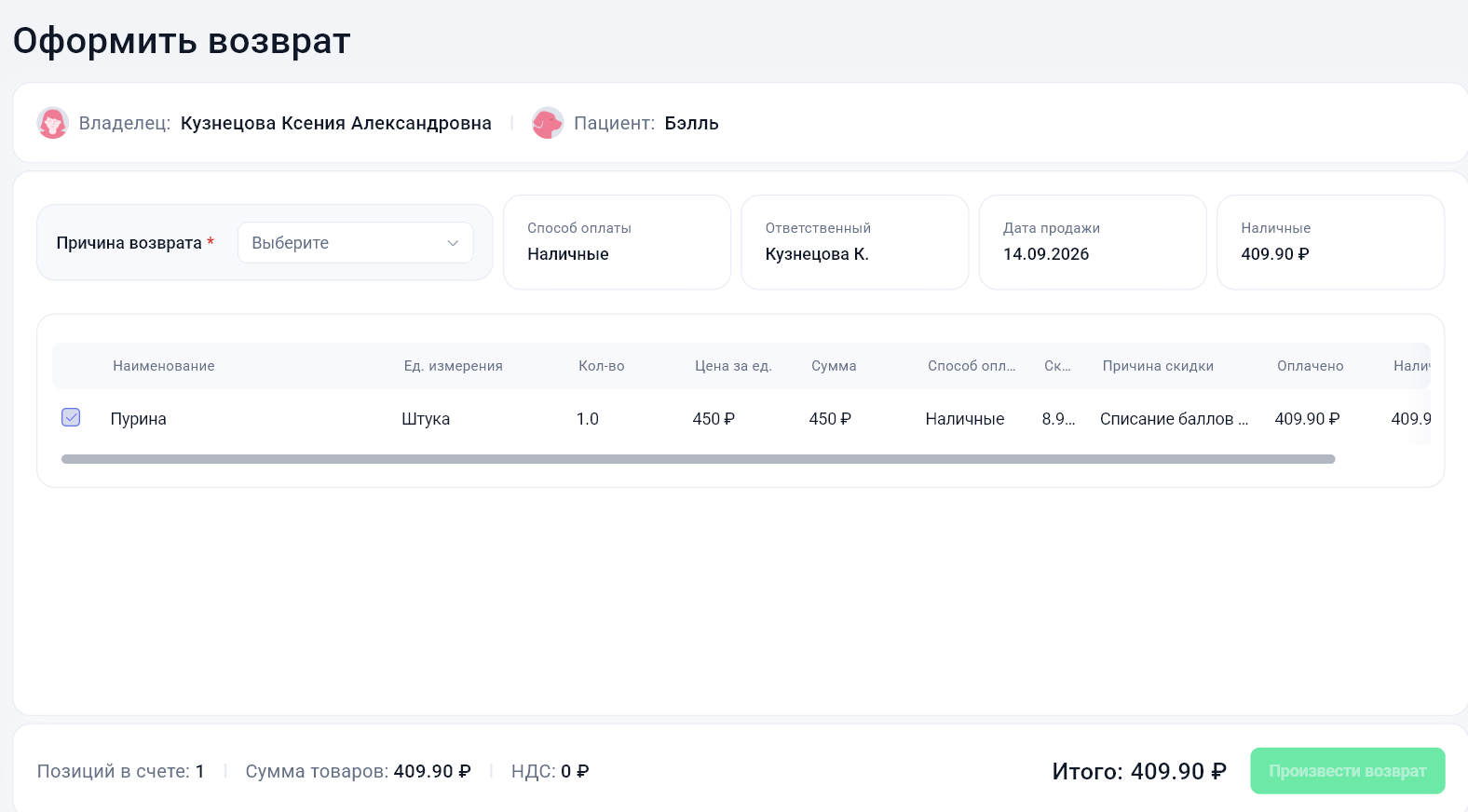
Task: Click the Оформить возврат page title
Action: pos(182,41)
